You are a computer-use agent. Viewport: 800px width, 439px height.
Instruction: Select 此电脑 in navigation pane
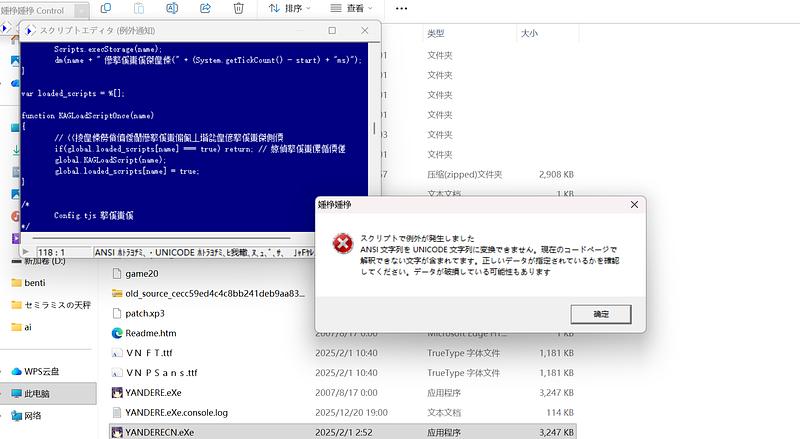coord(42,393)
